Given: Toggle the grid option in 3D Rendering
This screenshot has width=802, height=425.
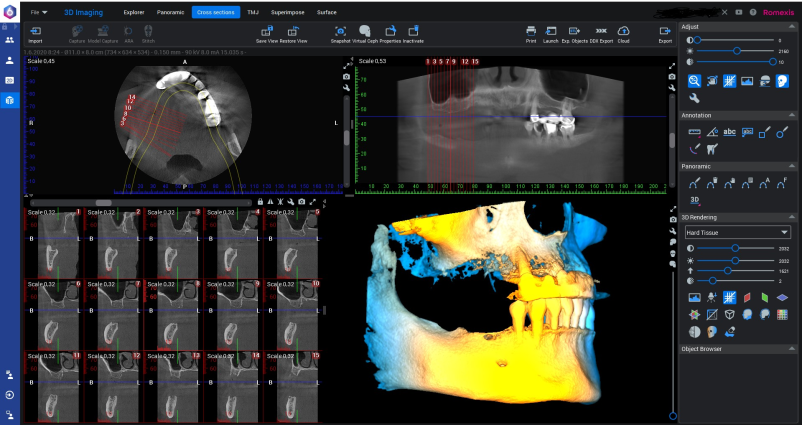Looking at the screenshot, I should click(729, 298).
